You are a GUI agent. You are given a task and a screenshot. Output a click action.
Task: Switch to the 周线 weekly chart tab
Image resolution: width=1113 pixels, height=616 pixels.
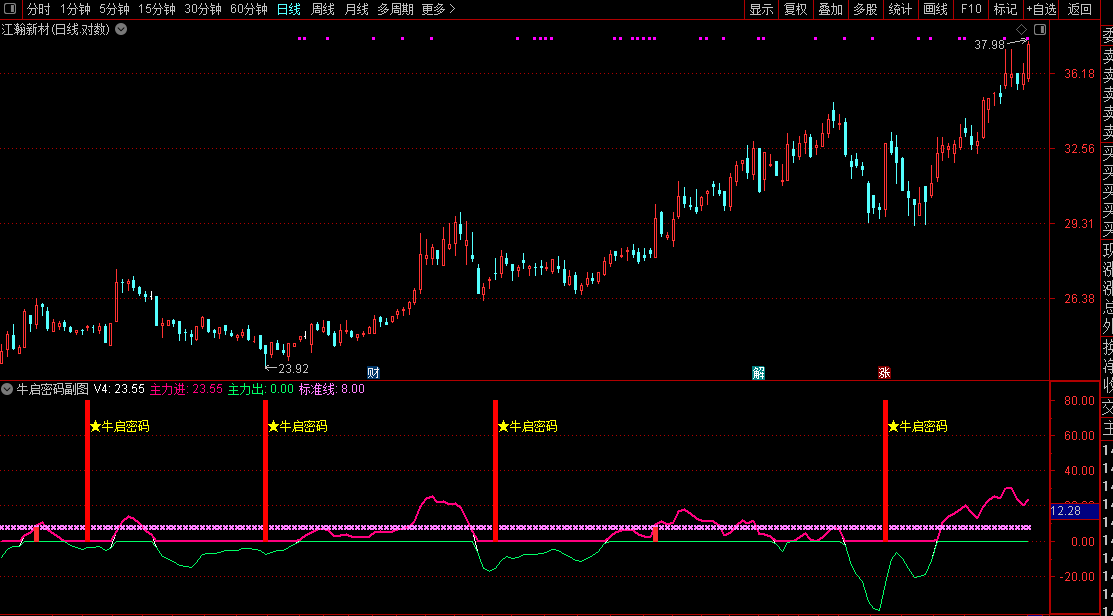322,9
